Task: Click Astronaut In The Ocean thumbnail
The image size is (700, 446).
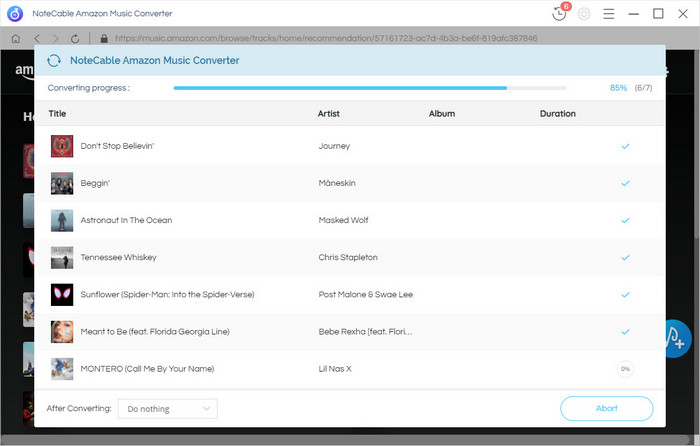Action: click(x=62, y=220)
